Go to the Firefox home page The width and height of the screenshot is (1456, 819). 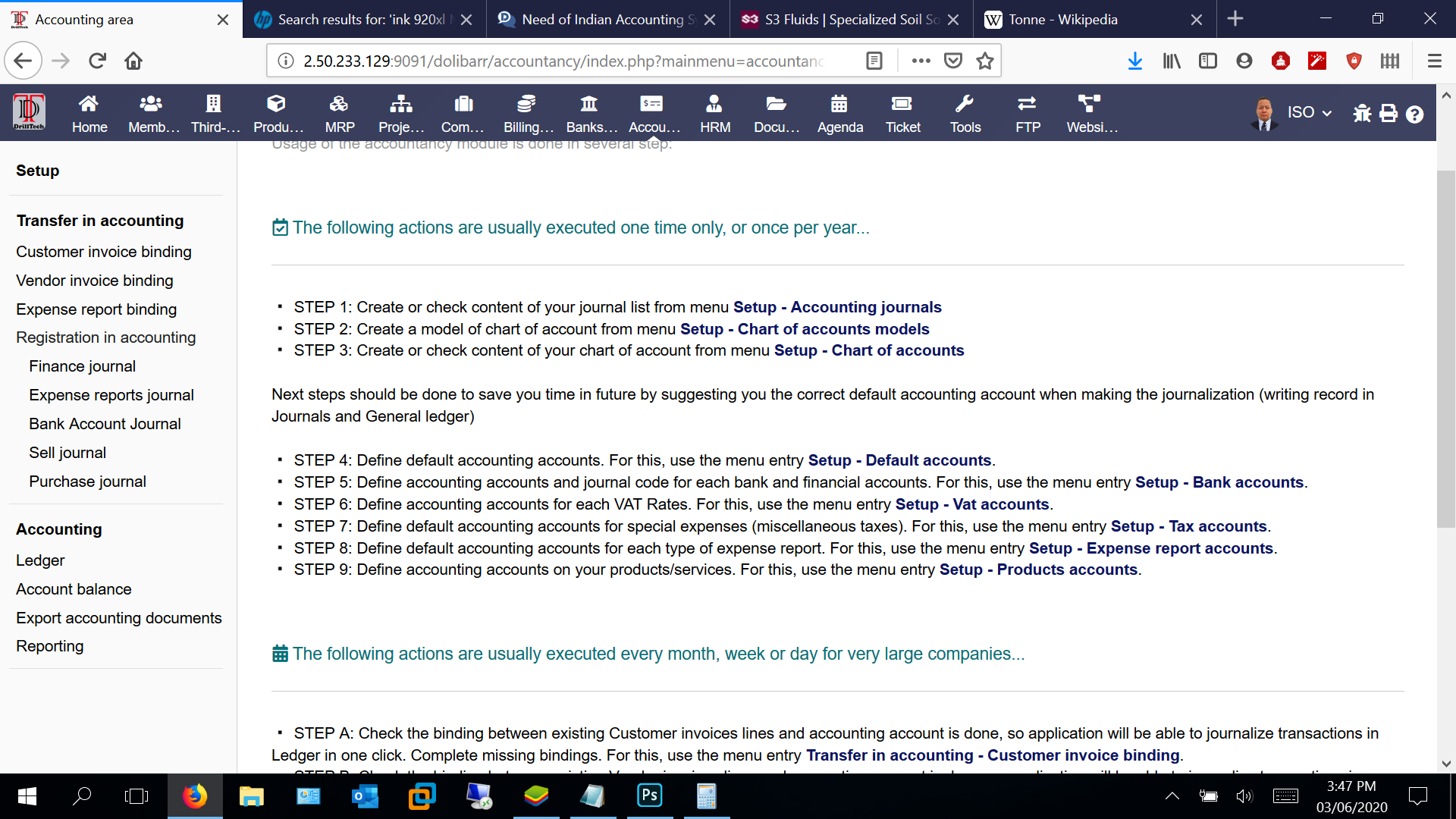(133, 61)
